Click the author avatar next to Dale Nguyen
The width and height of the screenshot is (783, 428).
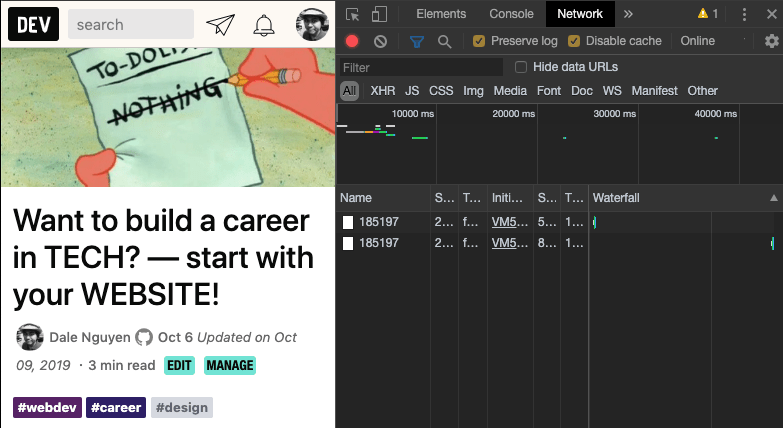coord(29,337)
